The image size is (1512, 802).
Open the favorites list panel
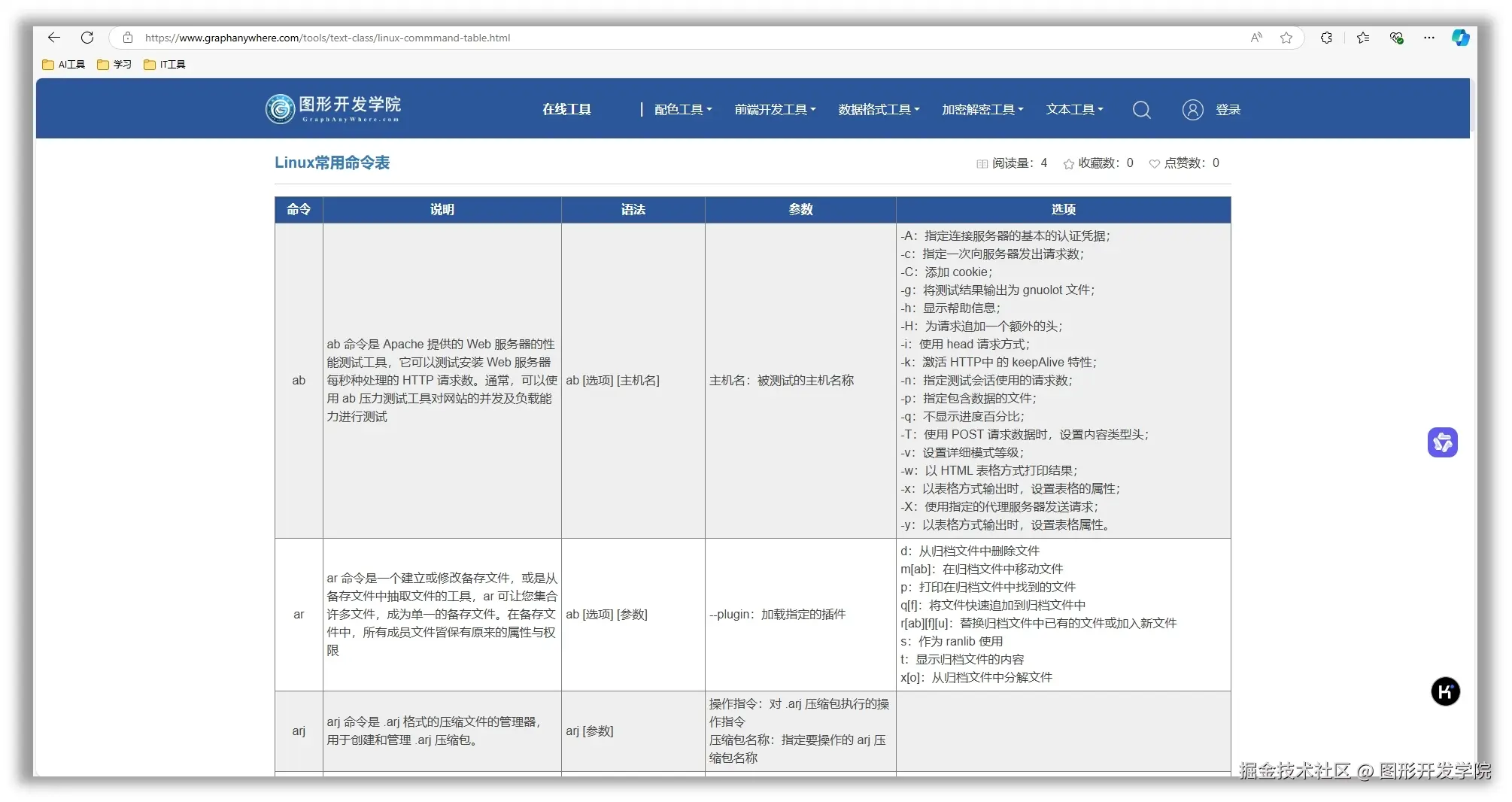pyautogui.click(x=1363, y=38)
